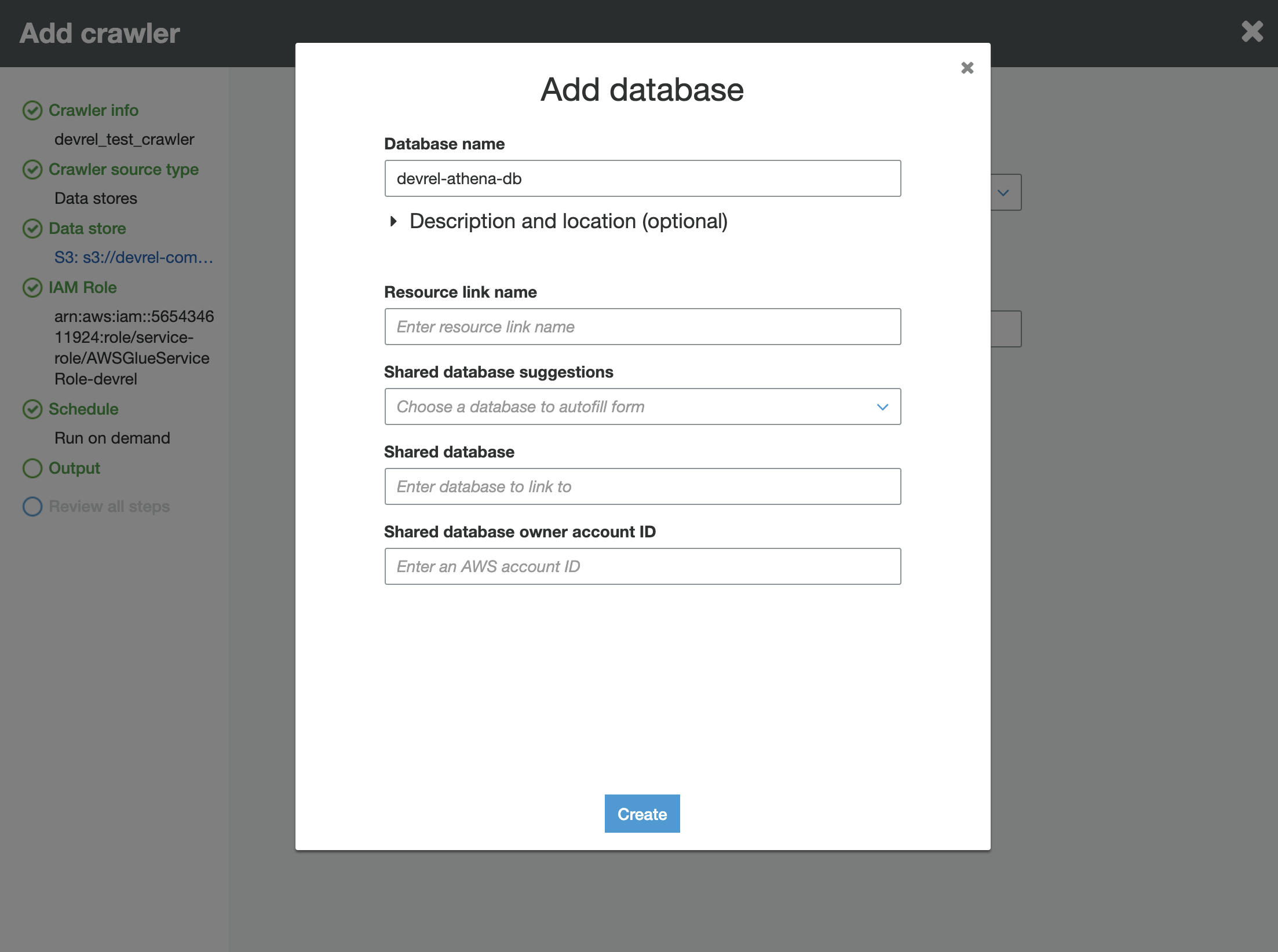The height and width of the screenshot is (952, 1278).
Task: Go to the Output step
Action: 74,468
